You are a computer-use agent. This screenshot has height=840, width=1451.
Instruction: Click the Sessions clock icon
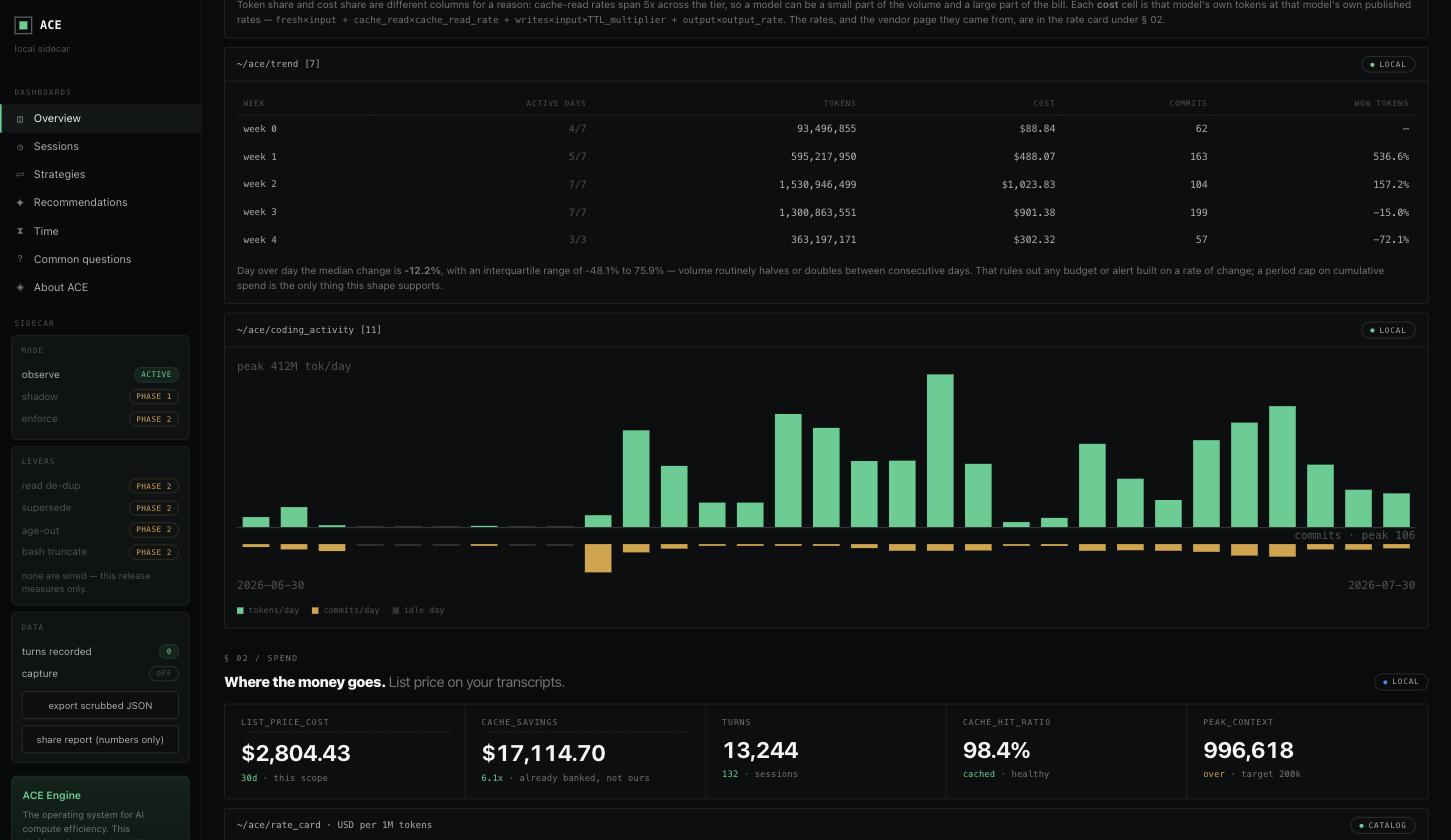point(20,147)
